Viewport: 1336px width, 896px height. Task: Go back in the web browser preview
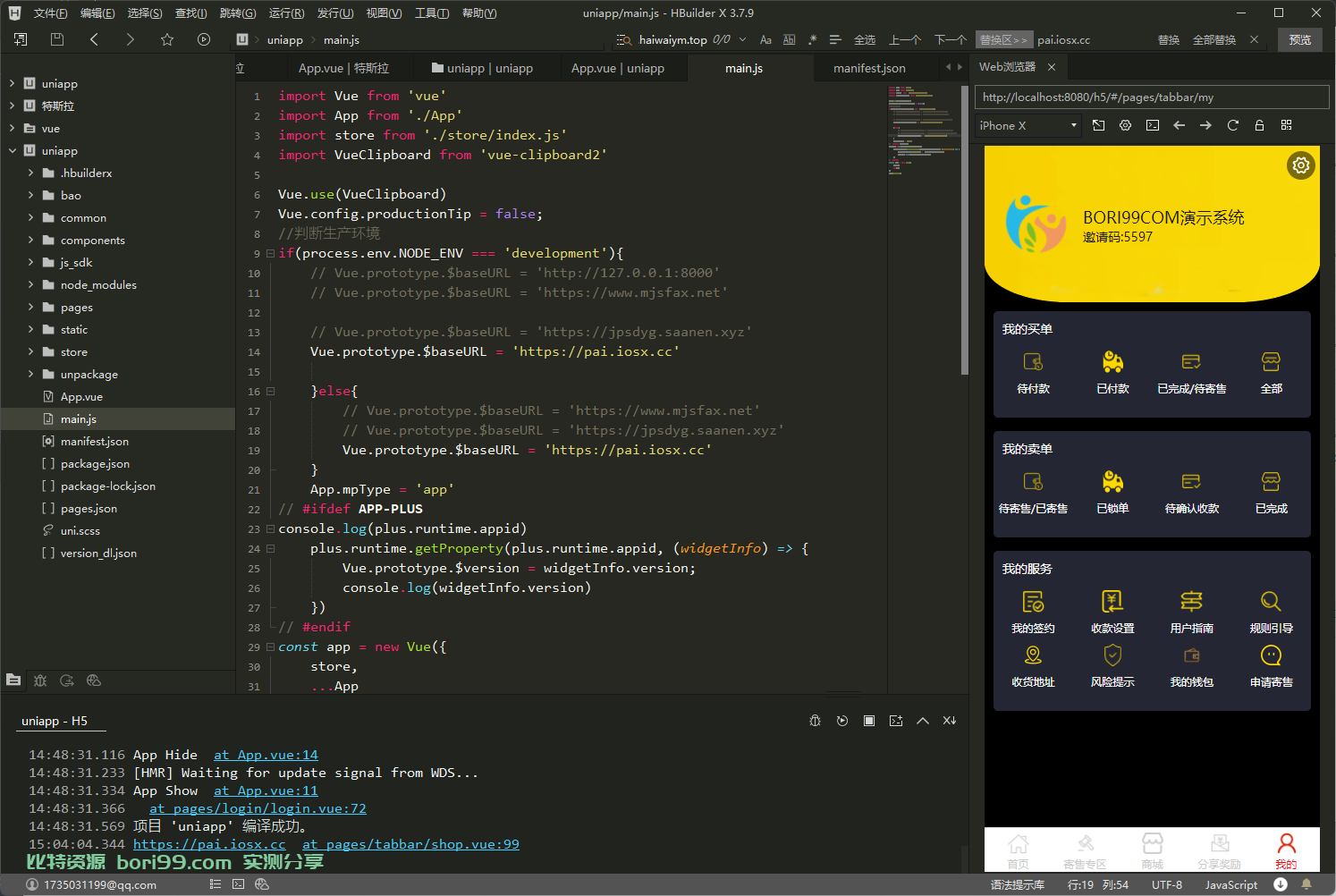[1180, 125]
